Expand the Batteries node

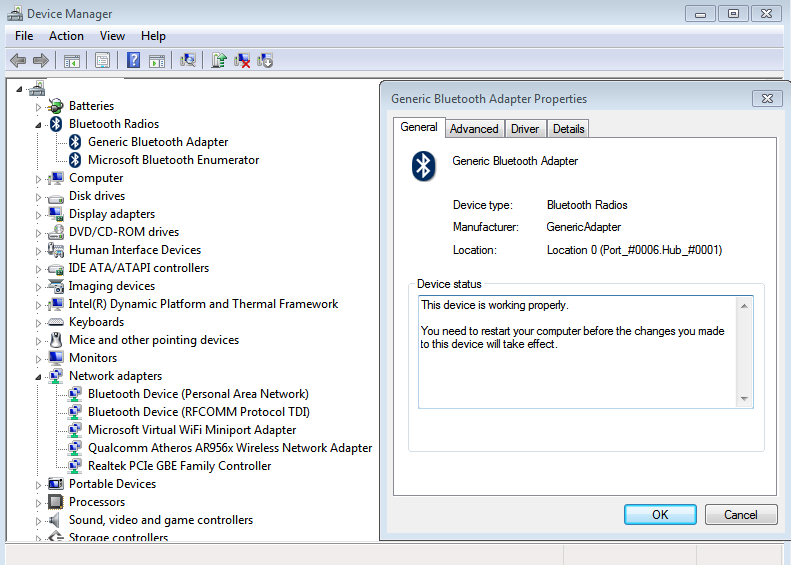coord(38,107)
